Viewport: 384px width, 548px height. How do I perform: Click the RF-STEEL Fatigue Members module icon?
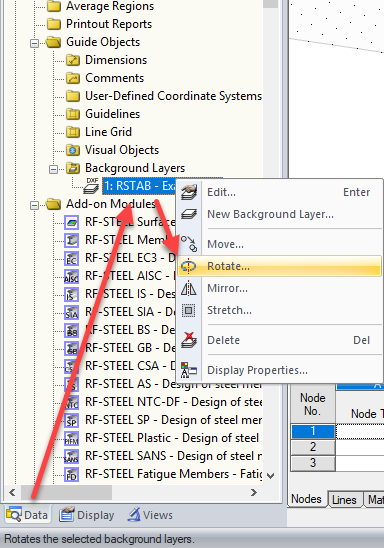click(72, 474)
